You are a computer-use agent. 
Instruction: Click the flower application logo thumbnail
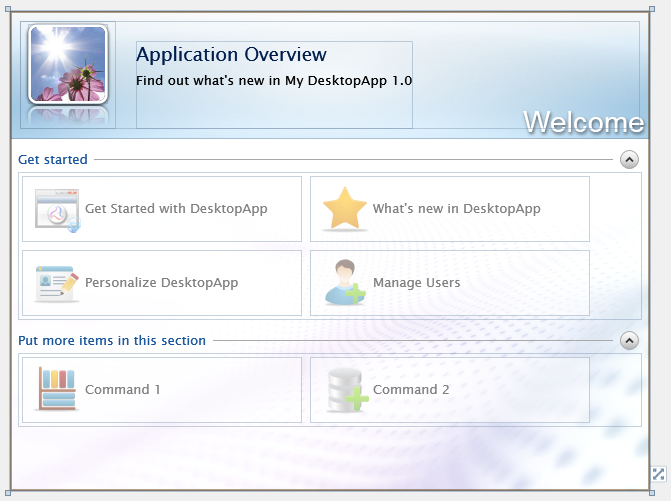(68, 64)
